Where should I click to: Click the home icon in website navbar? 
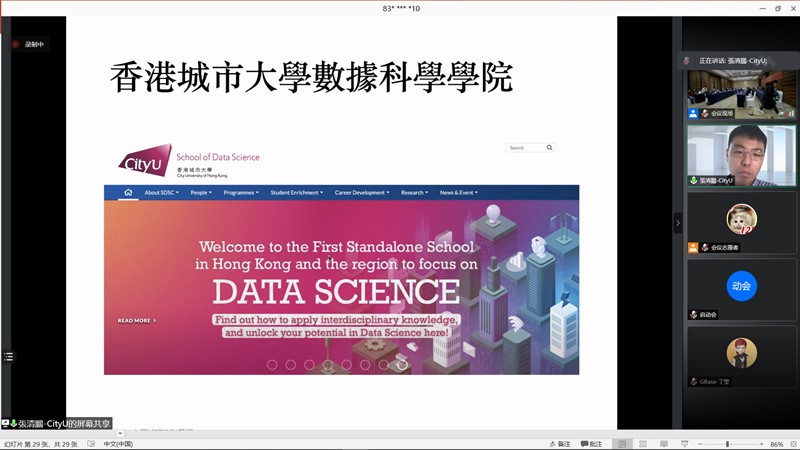[x=128, y=192]
